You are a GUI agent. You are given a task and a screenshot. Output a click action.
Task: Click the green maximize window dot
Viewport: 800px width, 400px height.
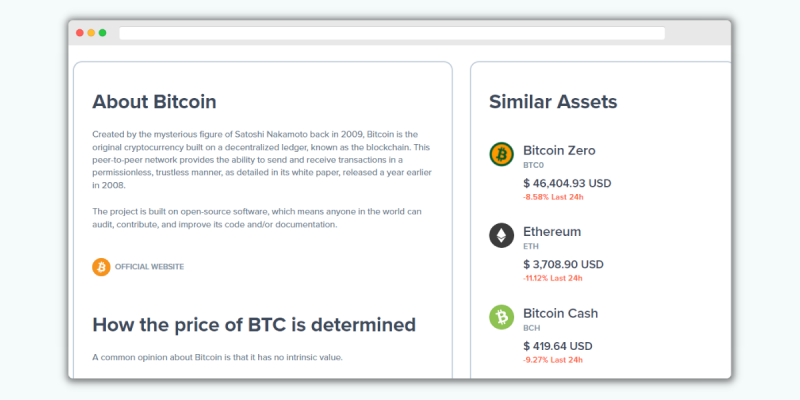[103, 33]
